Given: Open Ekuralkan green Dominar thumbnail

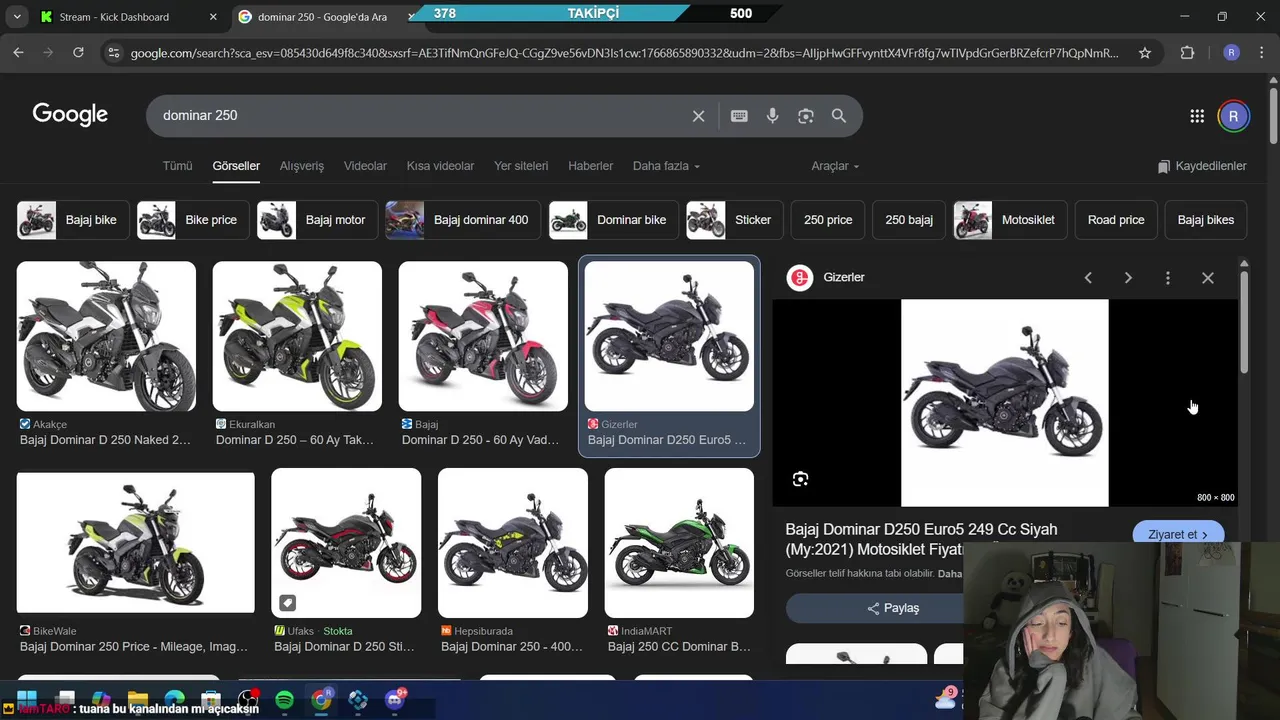Looking at the screenshot, I should pos(297,336).
